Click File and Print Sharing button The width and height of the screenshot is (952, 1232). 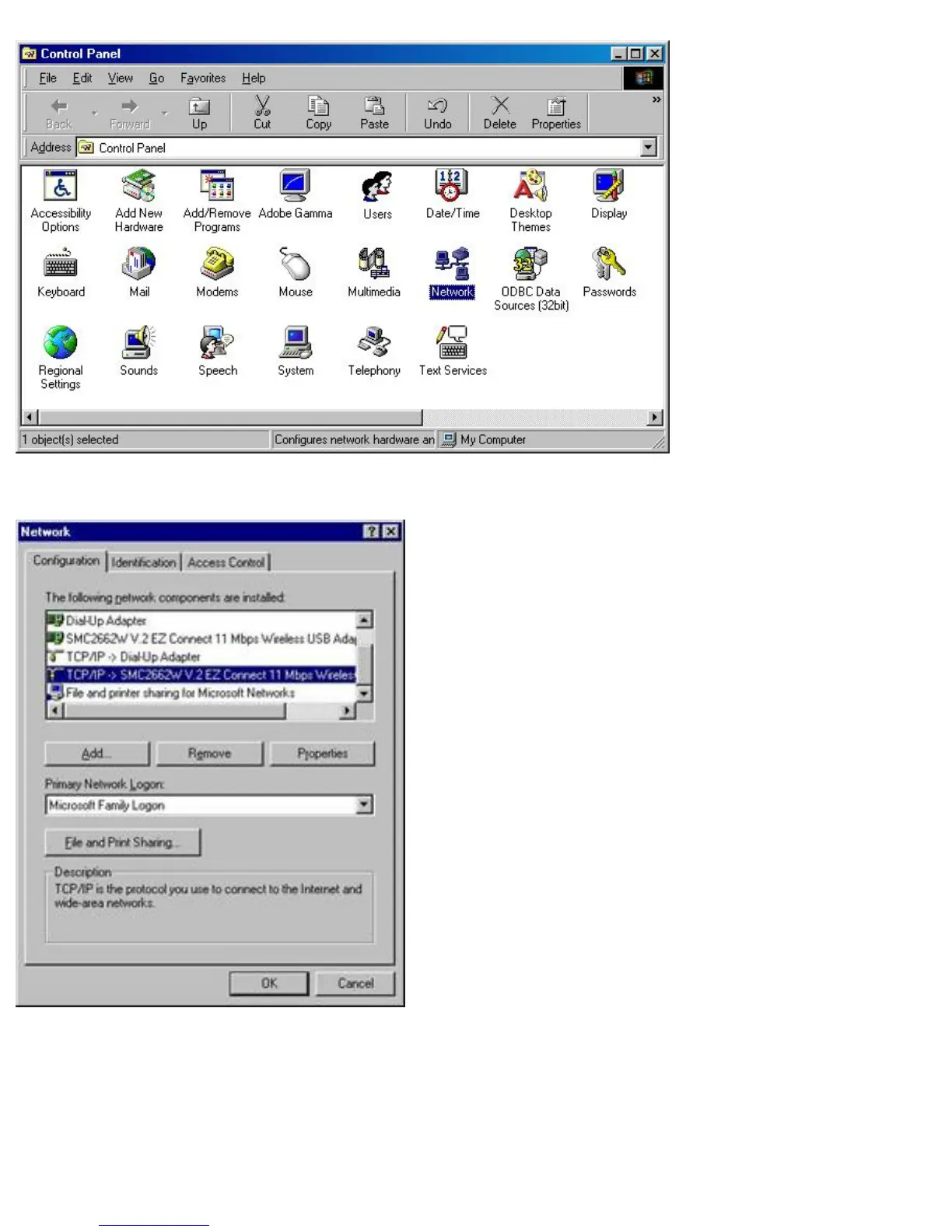tap(123, 842)
